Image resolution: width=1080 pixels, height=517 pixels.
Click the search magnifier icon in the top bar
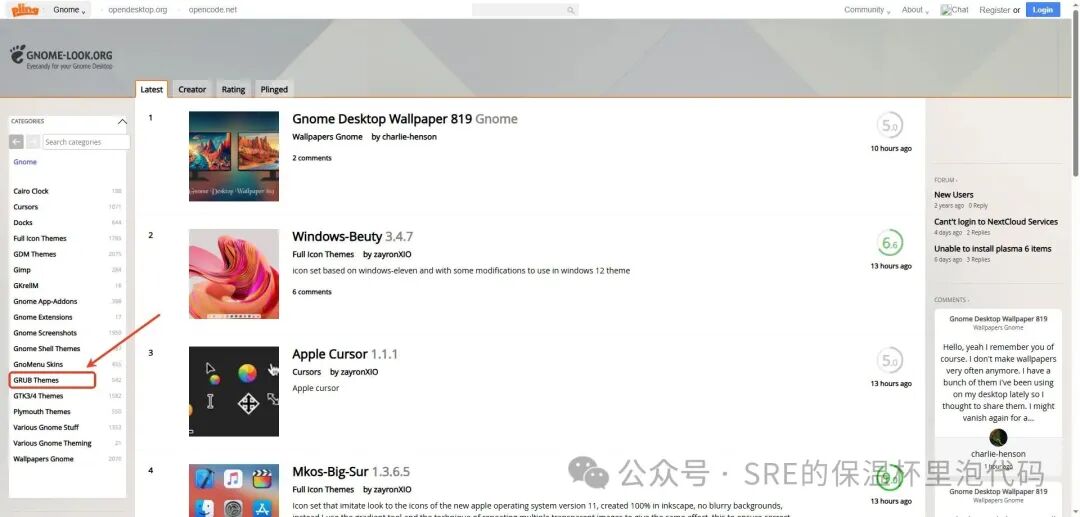570,10
